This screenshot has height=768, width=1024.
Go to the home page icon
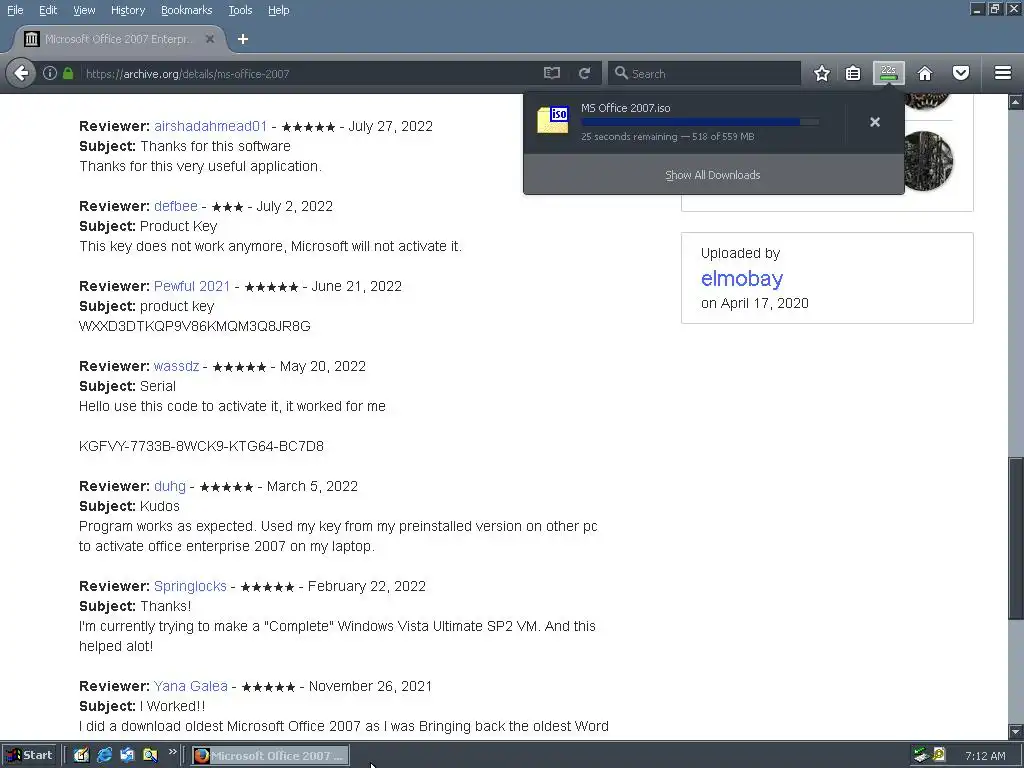point(925,73)
